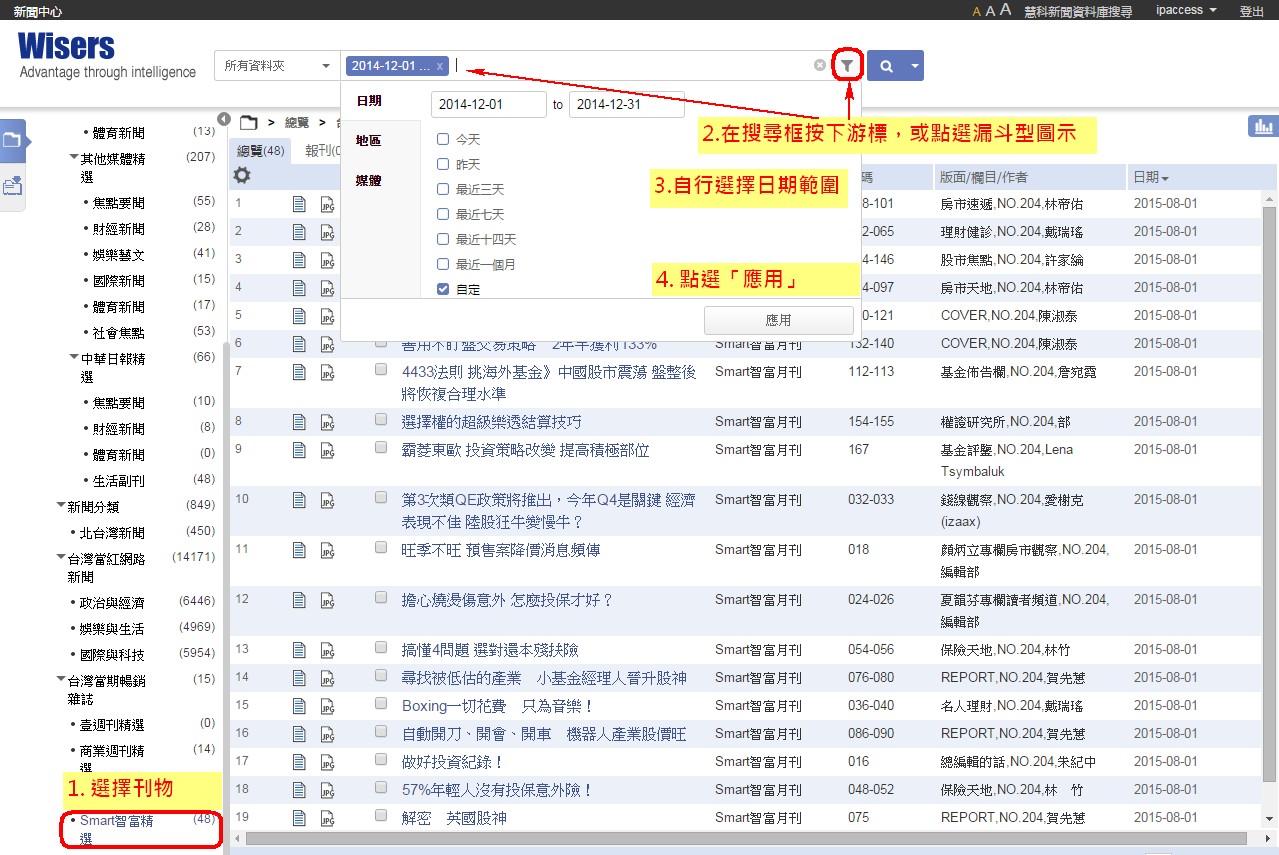Viewport: 1279px width, 855px height.
Task: Select the 媒體 filter tab
Action: [x=369, y=181]
